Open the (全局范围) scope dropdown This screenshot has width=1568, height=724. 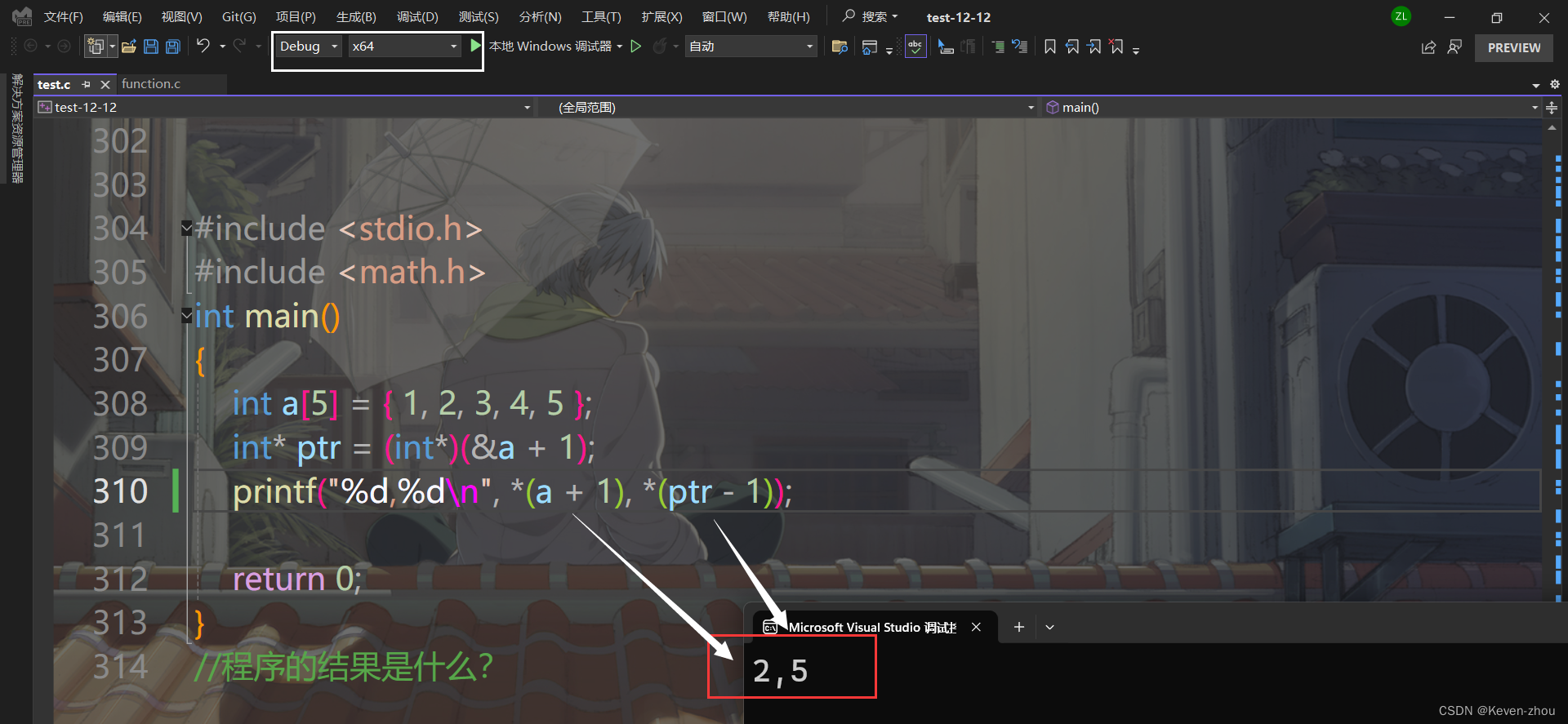786,107
